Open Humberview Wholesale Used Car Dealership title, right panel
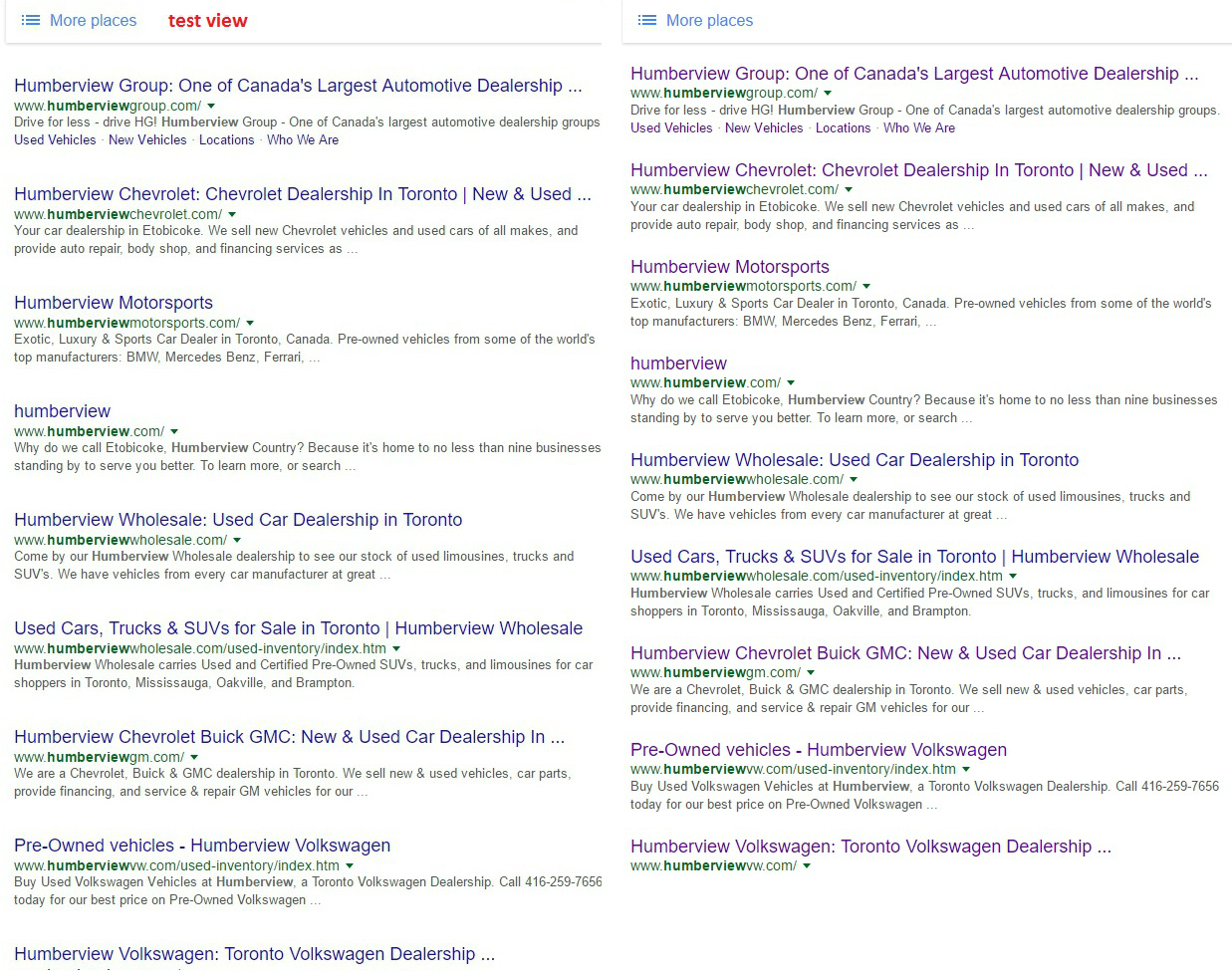The width and height of the screenshot is (1232, 974). 855,460
